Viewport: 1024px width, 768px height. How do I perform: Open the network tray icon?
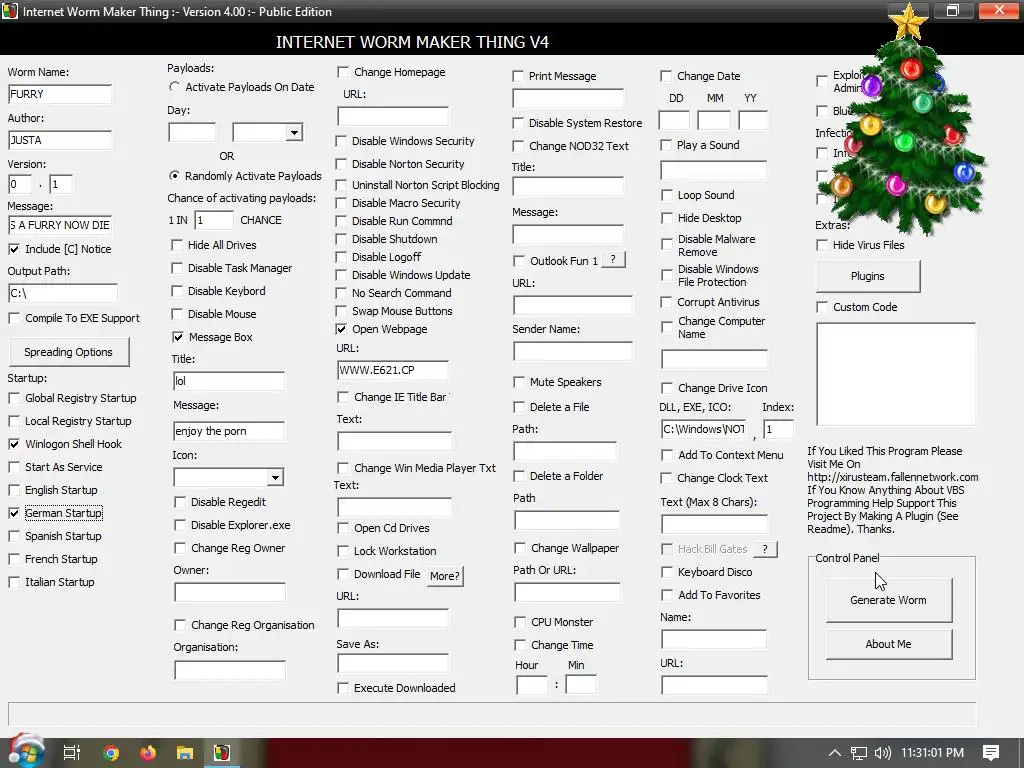point(858,753)
